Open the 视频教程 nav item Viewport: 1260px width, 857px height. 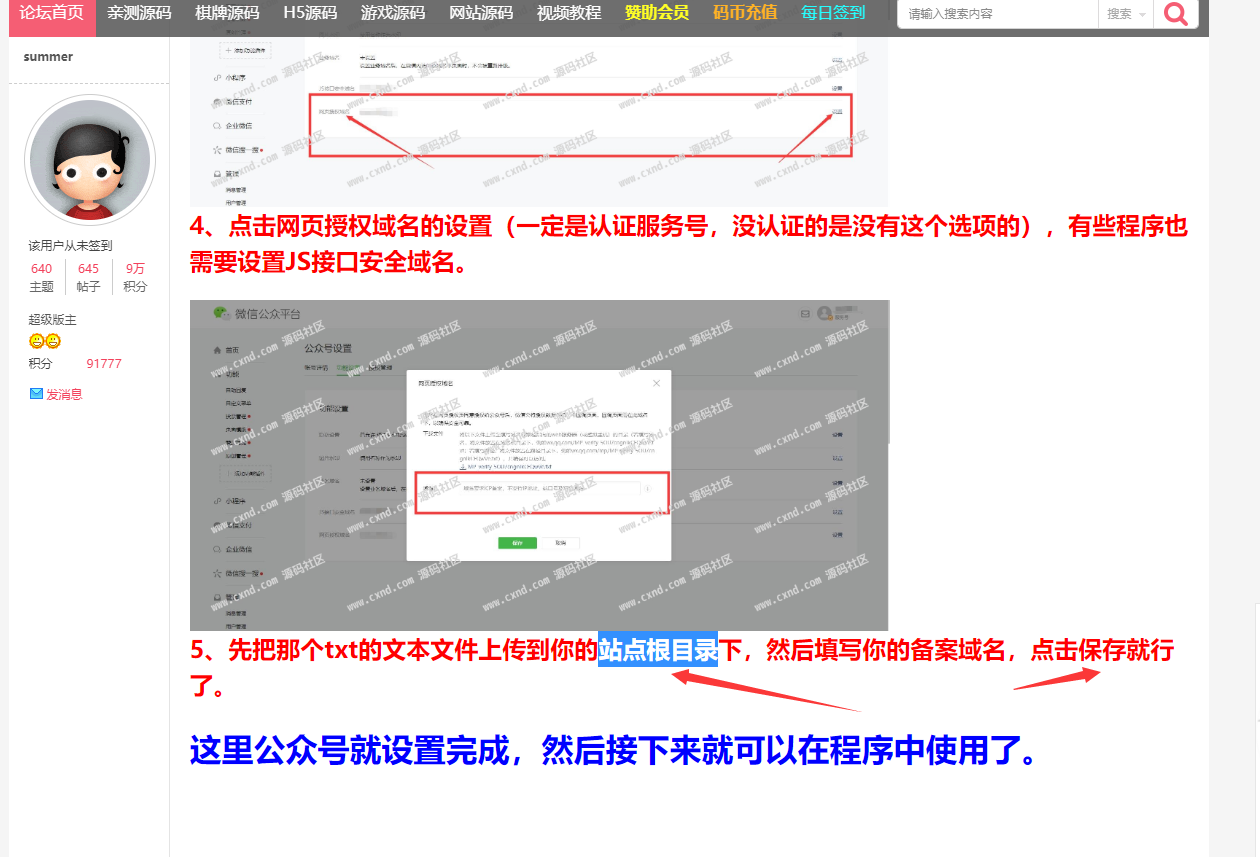569,14
